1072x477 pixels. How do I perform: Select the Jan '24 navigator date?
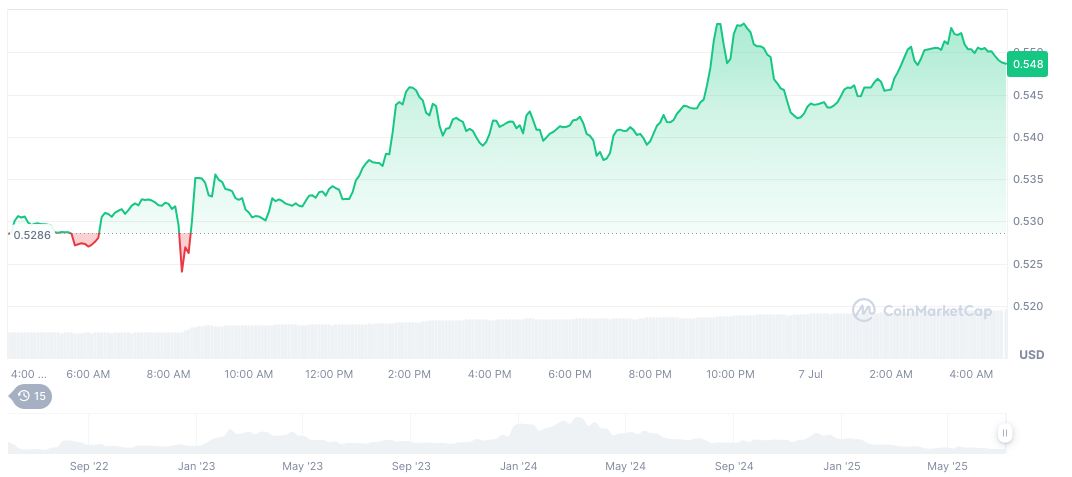[519, 466]
